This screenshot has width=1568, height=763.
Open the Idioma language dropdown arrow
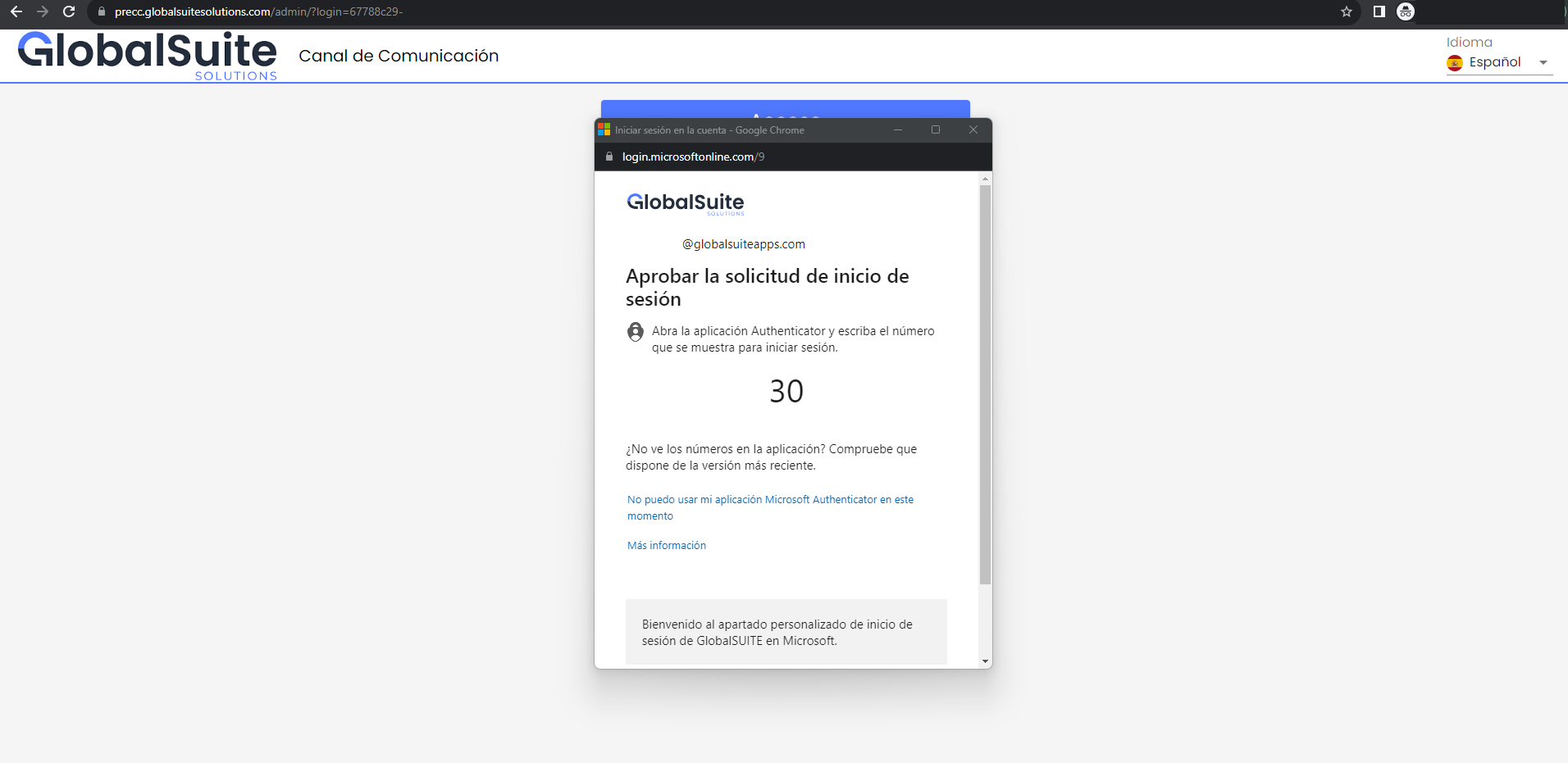pyautogui.click(x=1543, y=63)
